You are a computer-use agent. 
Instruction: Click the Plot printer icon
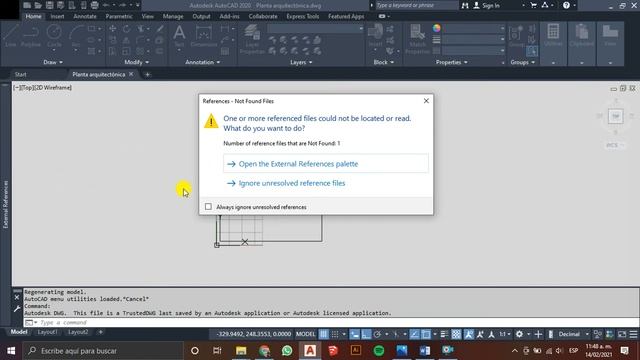click(x=94, y=5)
